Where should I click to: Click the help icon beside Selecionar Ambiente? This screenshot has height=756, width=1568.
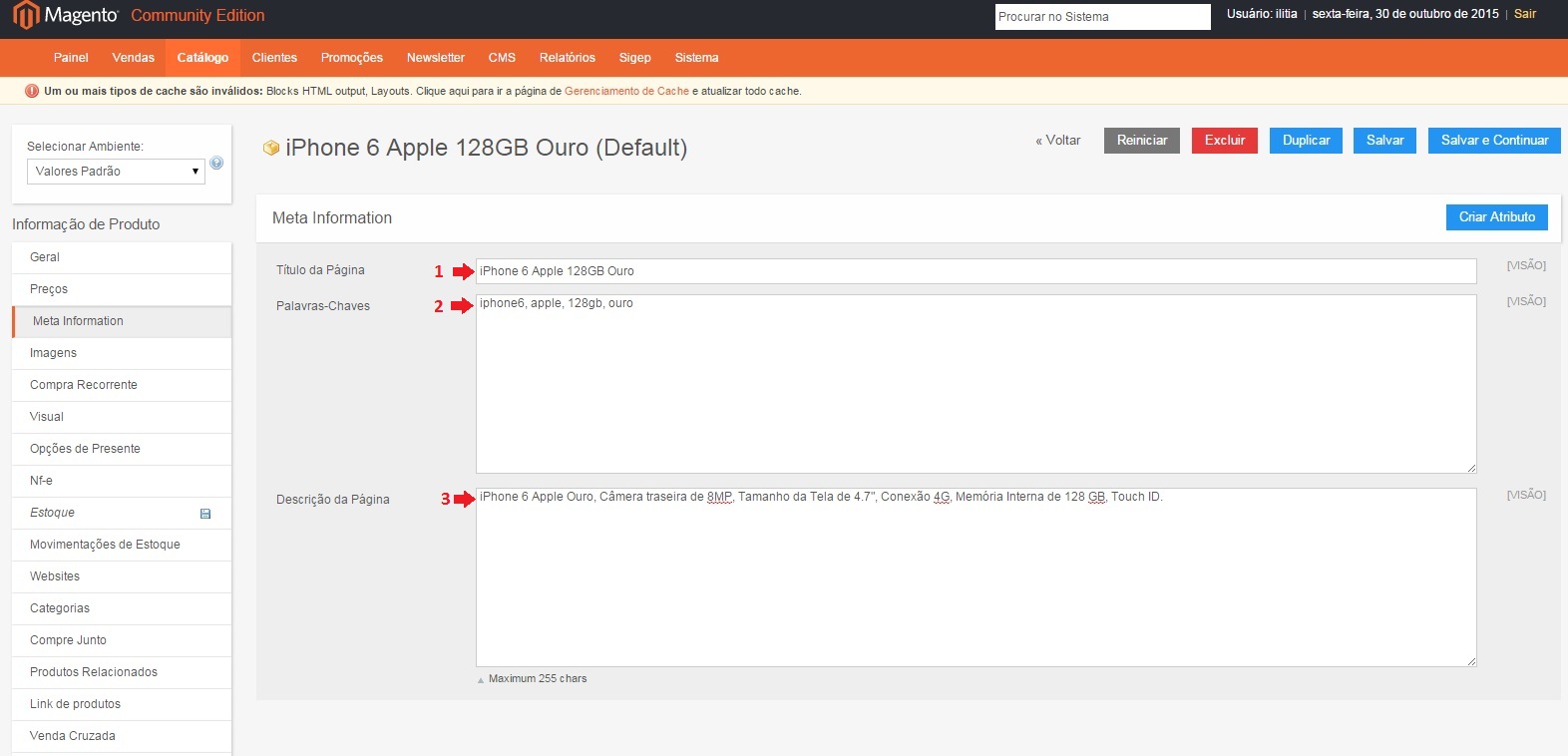tap(216, 163)
